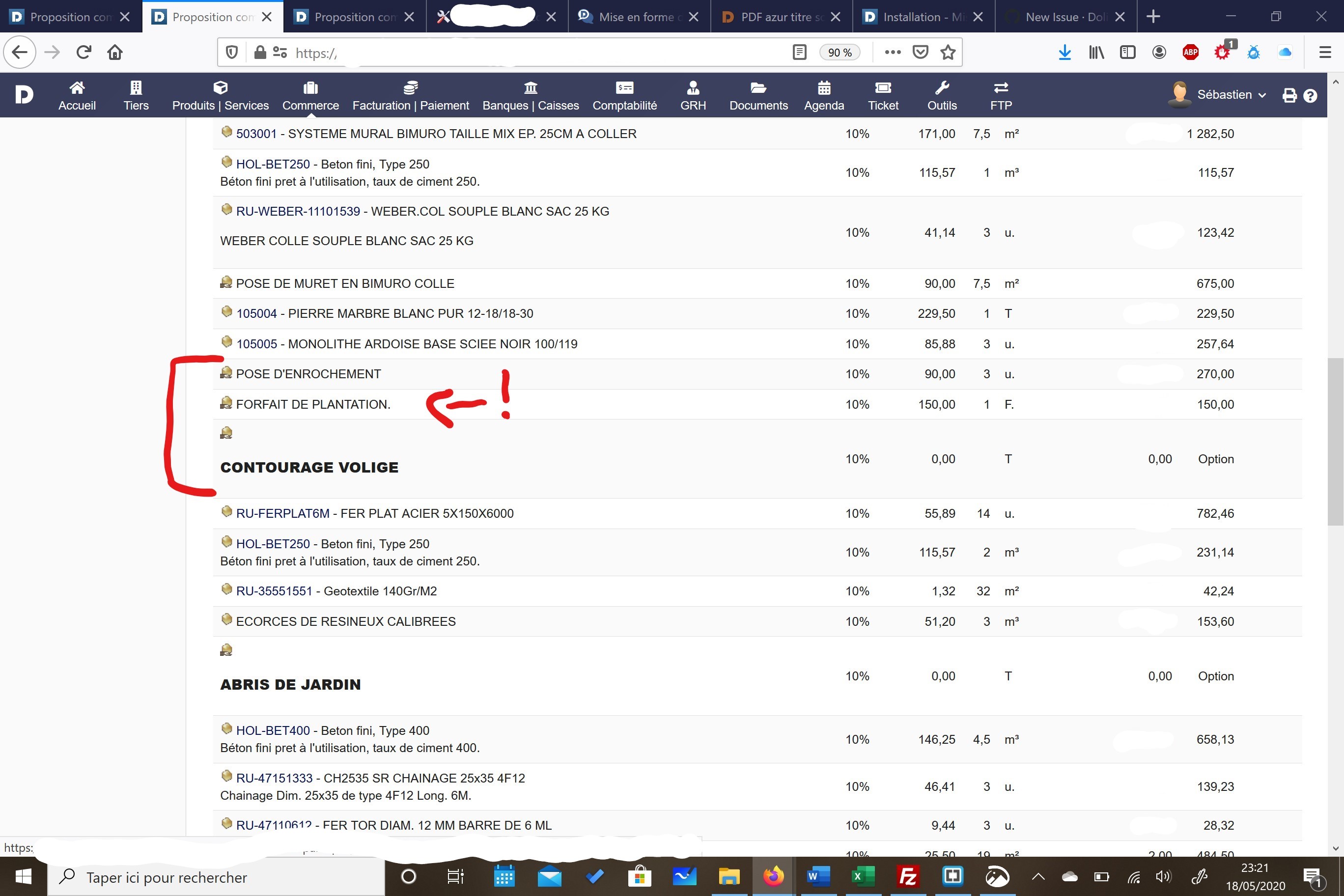1344x896 pixels.
Task: Open RU-FERPLAT6M product link
Action: coord(282,514)
